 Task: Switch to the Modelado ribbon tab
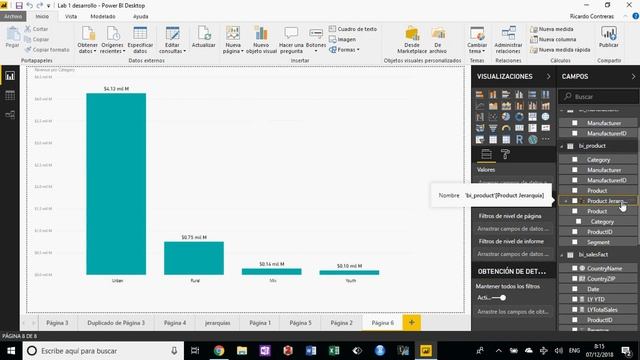102,16
